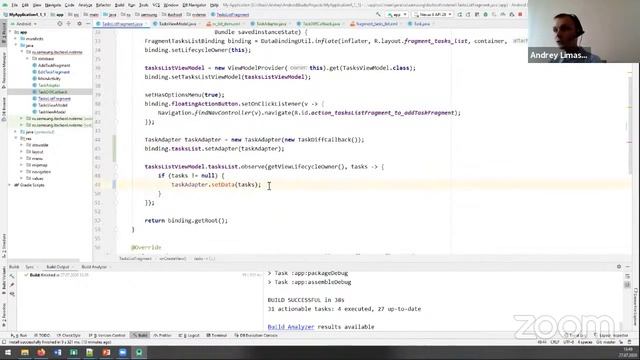Image resolution: width=640 pixels, height=360 pixels.
Task: Click the red Stop icon in toolbar
Action: tap(520, 14)
